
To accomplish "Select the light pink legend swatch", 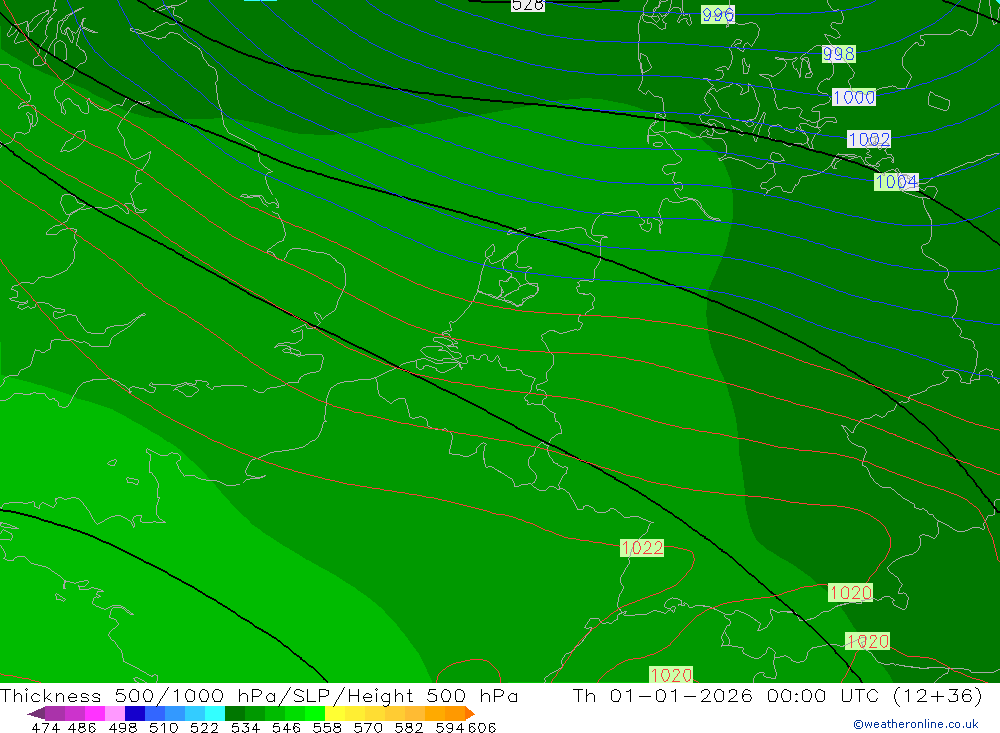I will click(x=115, y=713).
